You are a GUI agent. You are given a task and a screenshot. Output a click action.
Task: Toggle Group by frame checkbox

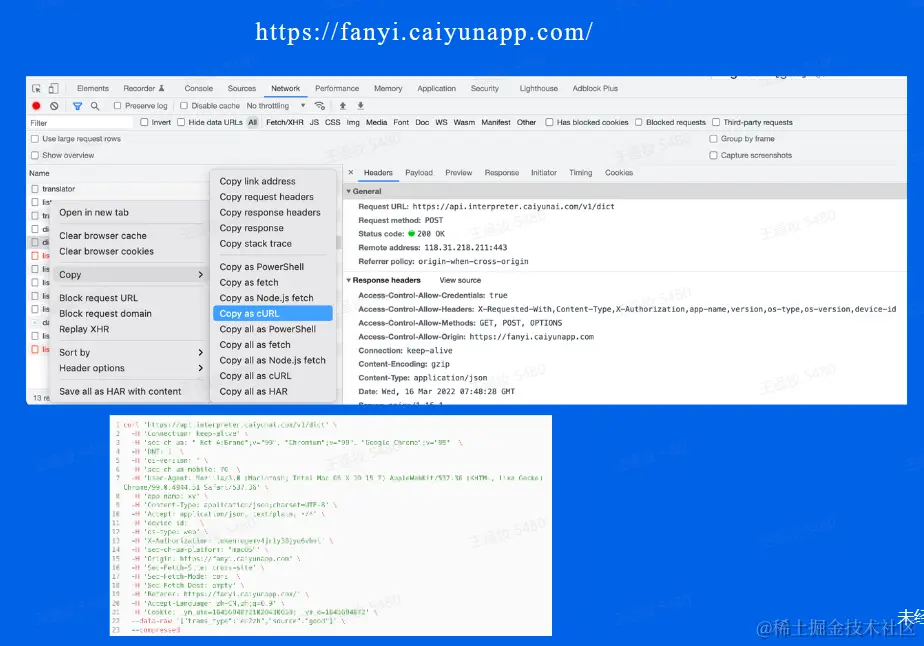point(713,139)
